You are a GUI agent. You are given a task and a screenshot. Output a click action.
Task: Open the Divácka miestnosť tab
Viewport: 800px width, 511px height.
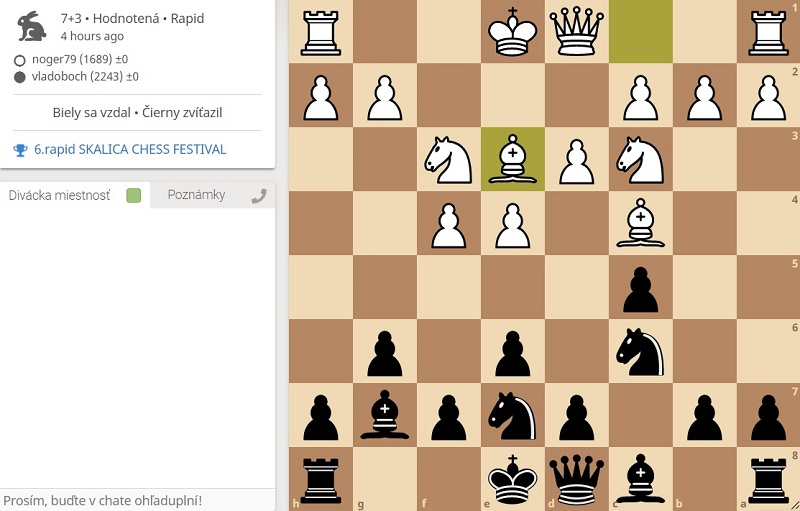59,196
